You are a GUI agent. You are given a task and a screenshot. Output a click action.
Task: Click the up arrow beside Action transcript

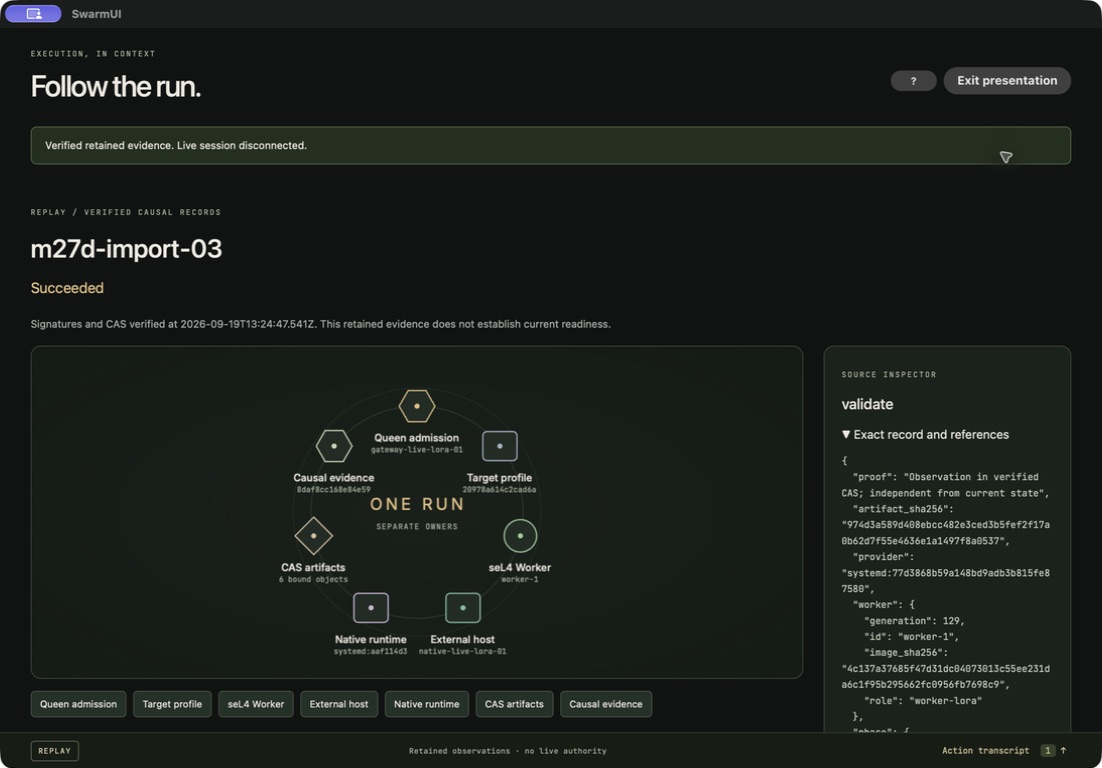tap(1063, 750)
